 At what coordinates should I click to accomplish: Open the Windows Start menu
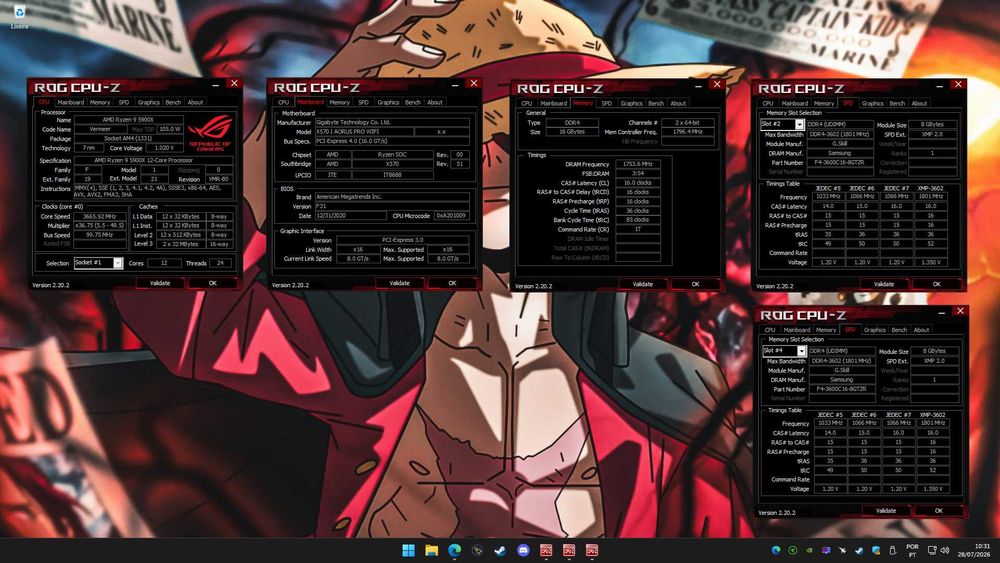(x=408, y=550)
